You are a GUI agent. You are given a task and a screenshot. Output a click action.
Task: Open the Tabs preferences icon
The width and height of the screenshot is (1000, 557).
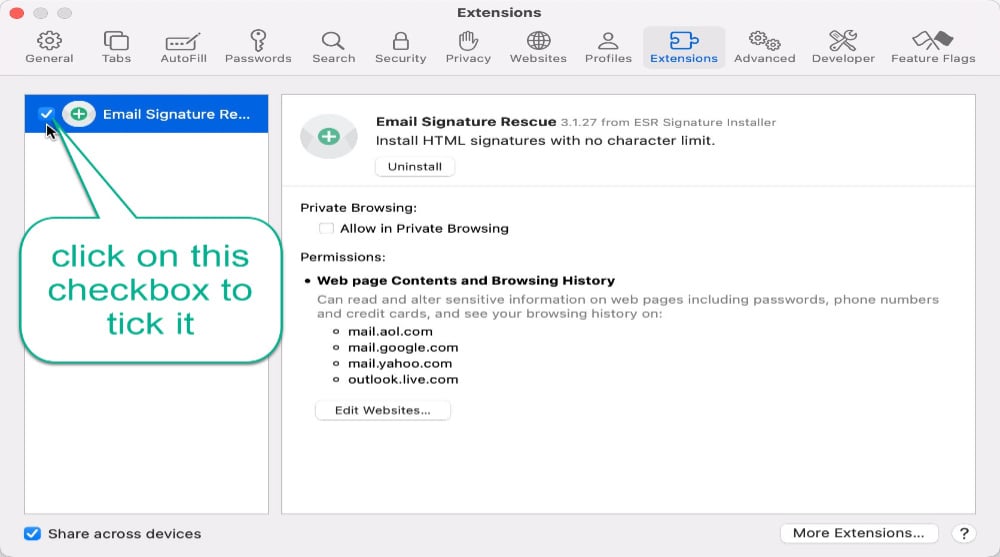point(116,41)
